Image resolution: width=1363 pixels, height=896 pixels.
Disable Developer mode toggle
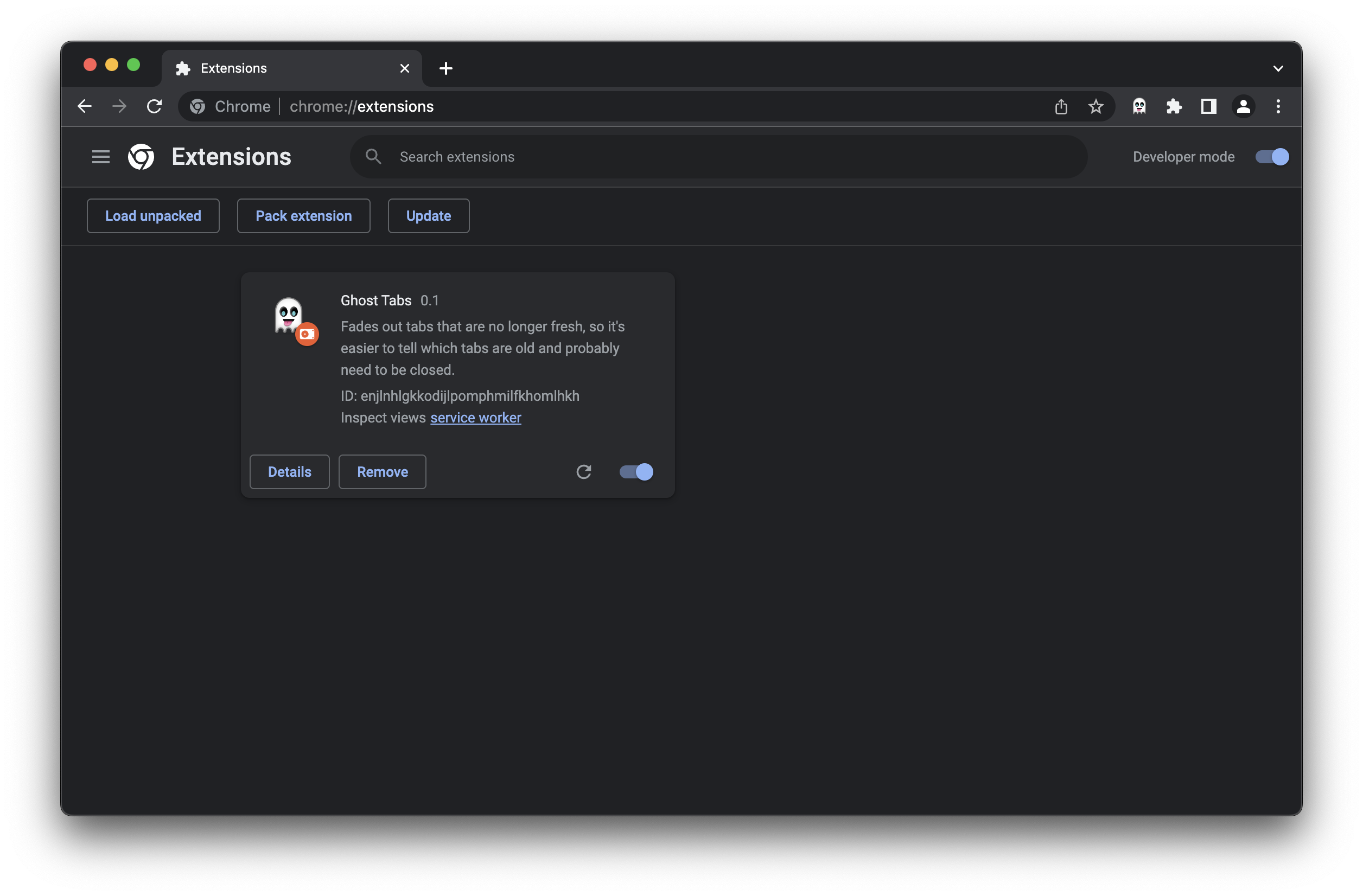[x=1271, y=157]
